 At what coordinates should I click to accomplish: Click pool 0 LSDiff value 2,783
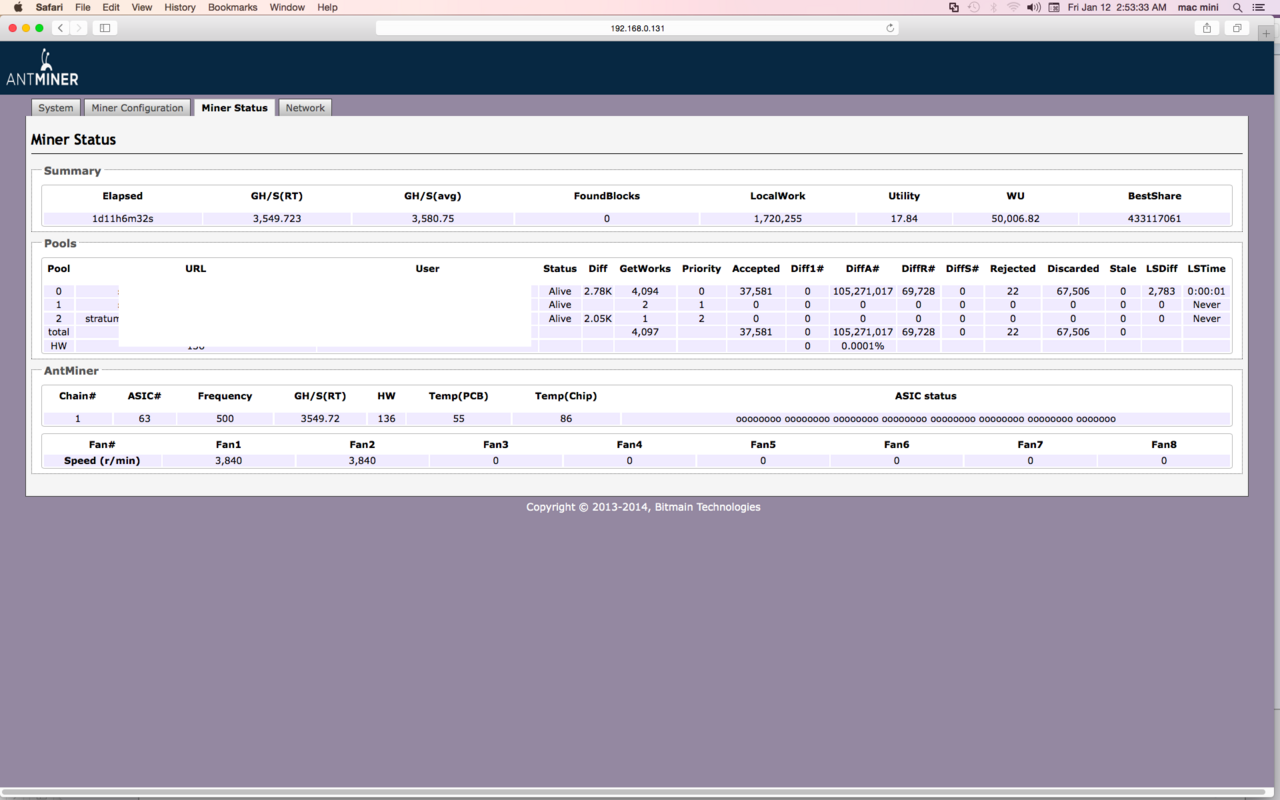pos(1161,291)
